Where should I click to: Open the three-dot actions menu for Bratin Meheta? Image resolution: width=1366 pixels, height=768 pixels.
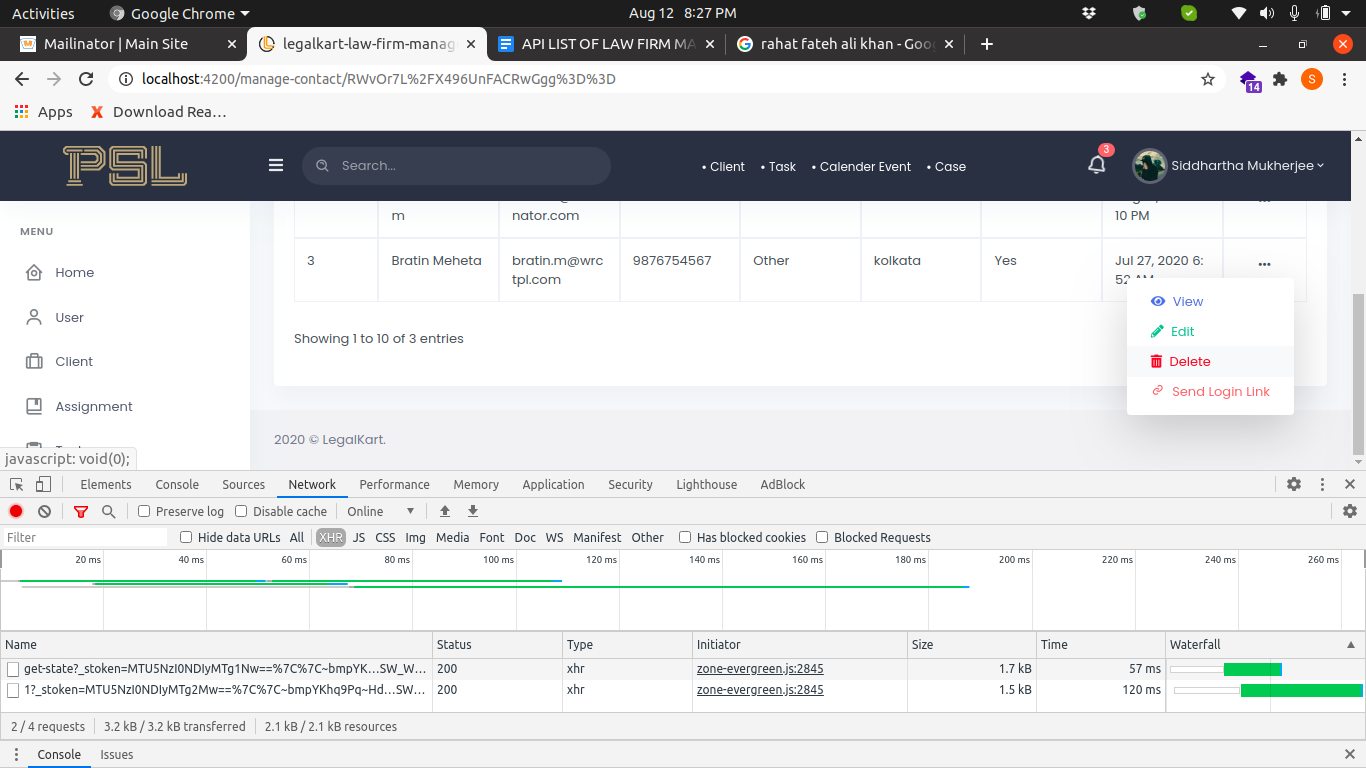tap(1264, 264)
